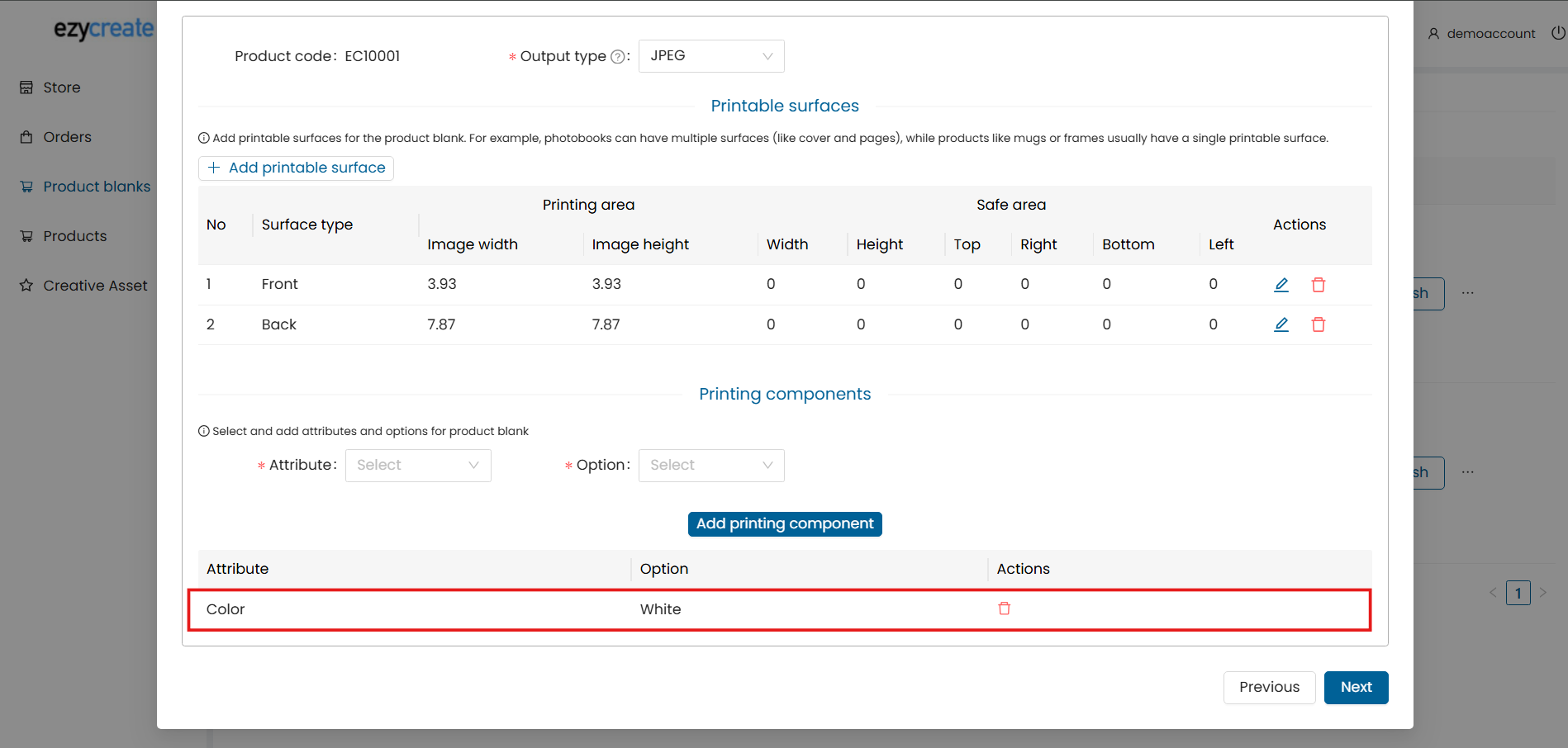Edit the Front surface row

[x=1281, y=285]
